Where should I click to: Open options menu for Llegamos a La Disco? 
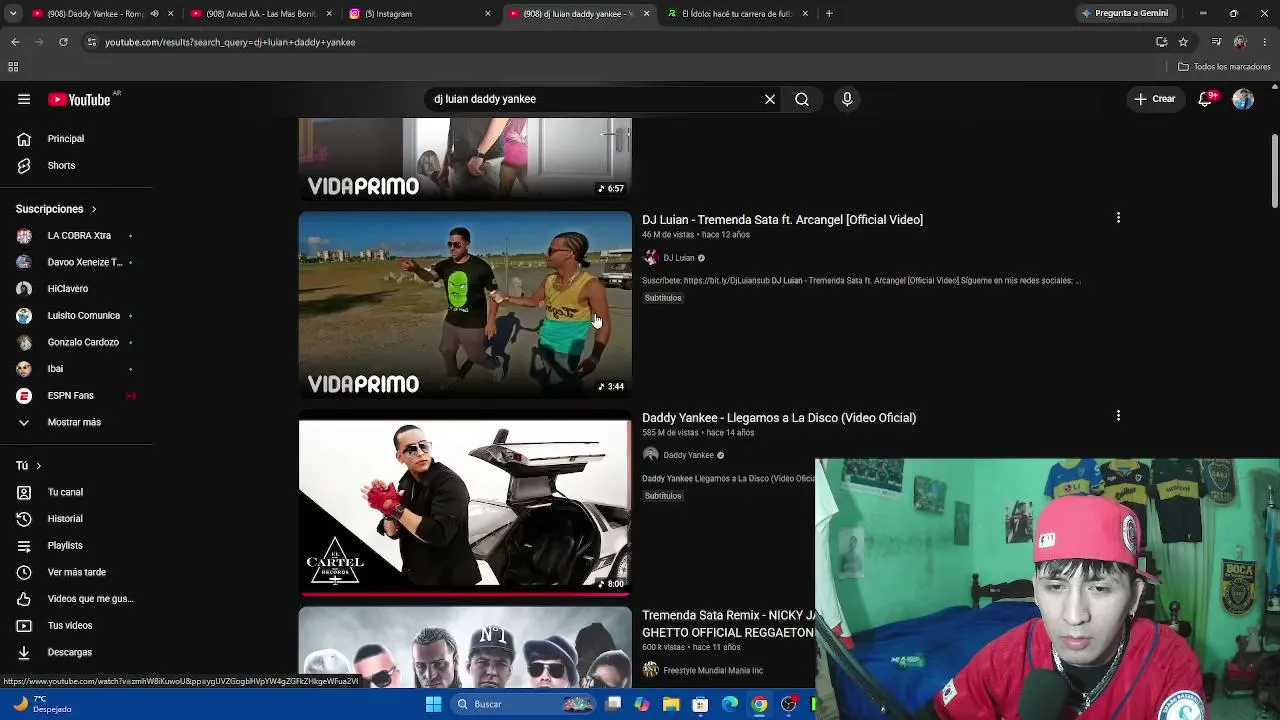pos(1118,416)
